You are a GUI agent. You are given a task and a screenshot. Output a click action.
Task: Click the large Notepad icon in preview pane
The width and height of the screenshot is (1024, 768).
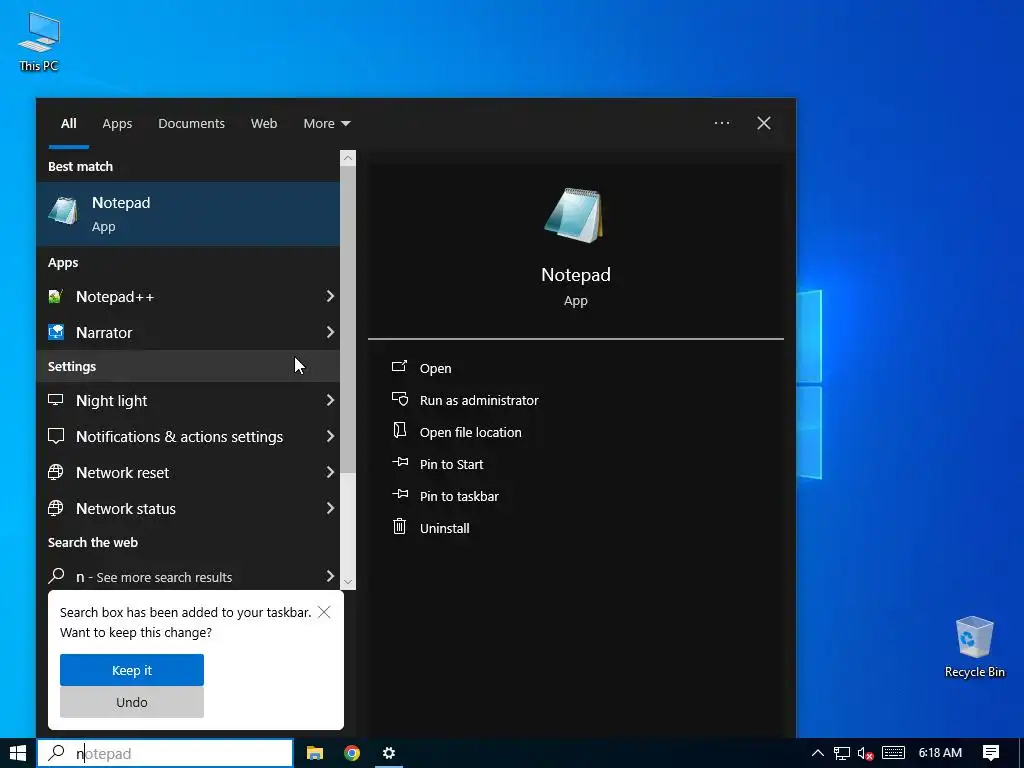[574, 216]
